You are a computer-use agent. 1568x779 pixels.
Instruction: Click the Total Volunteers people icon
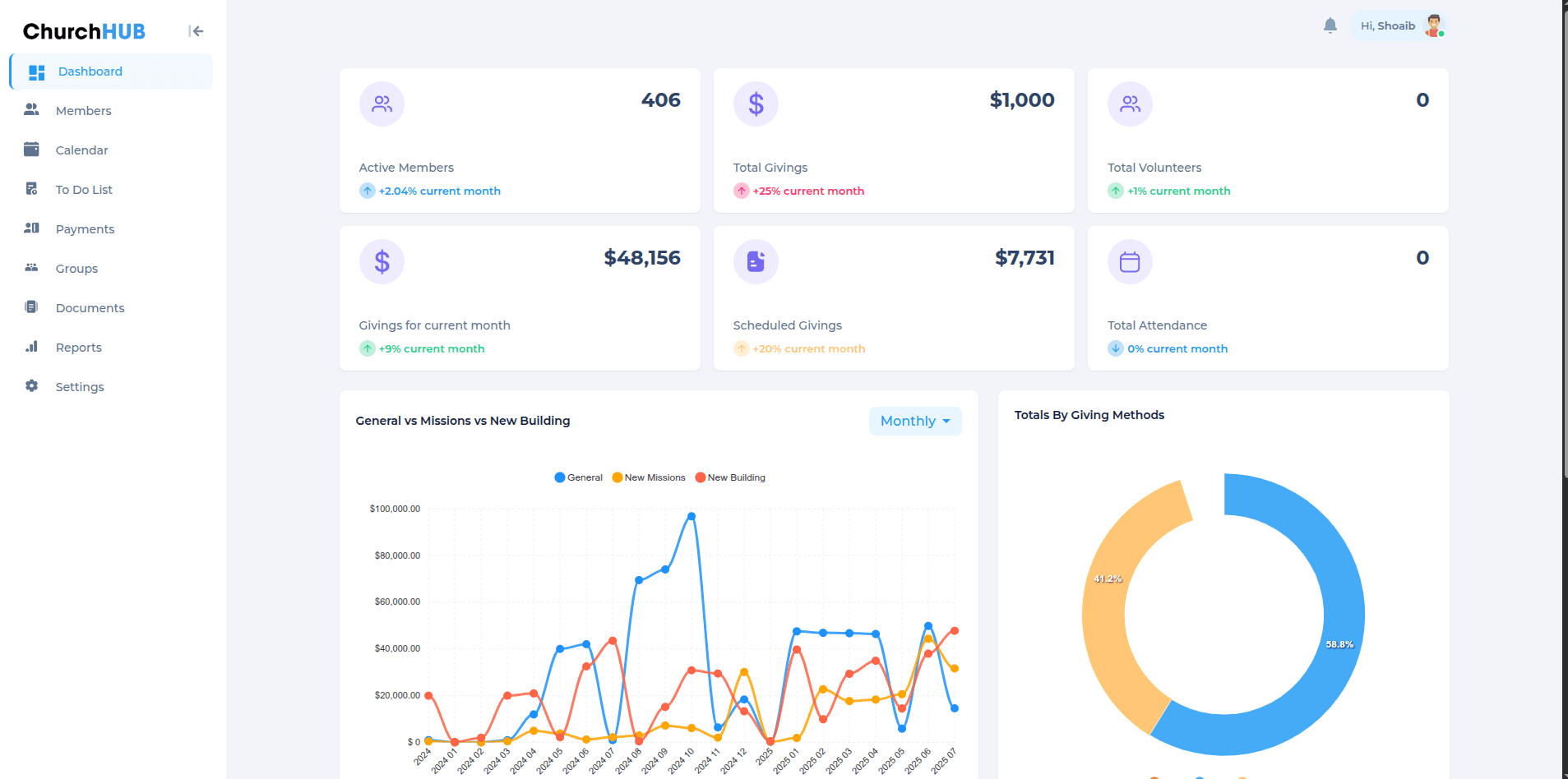point(1130,104)
